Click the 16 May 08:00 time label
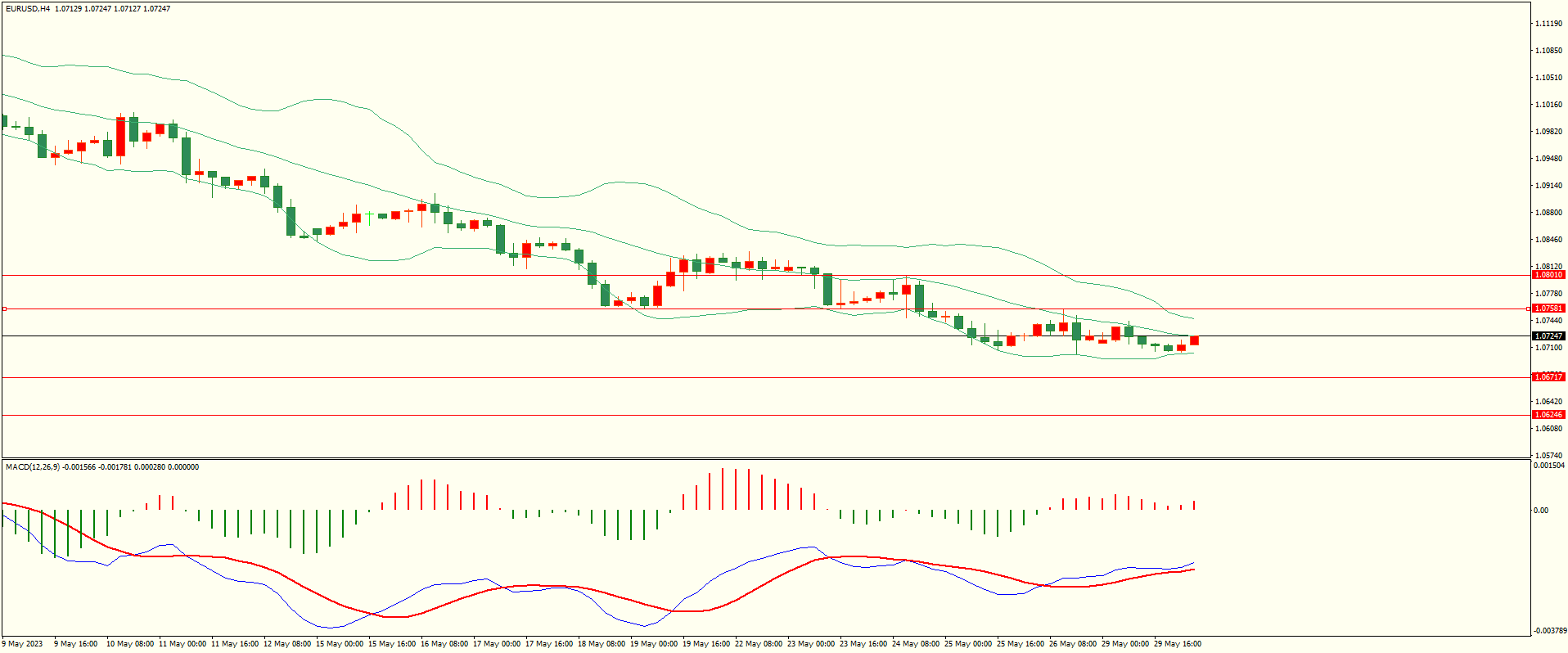The image size is (1568, 653). click(x=444, y=644)
